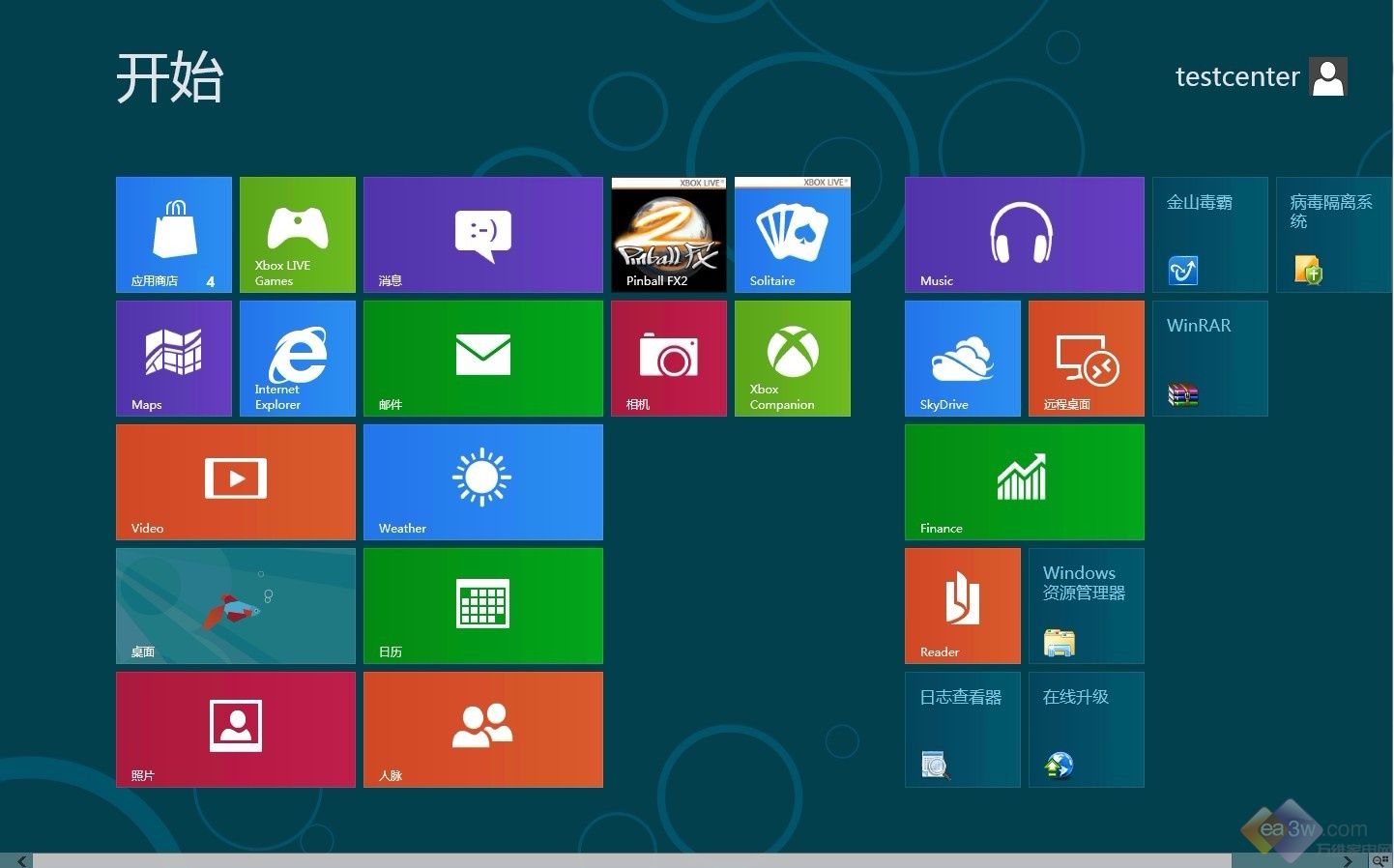Launch WinRAR
The image size is (1394, 868).
pyautogui.click(x=1209, y=358)
